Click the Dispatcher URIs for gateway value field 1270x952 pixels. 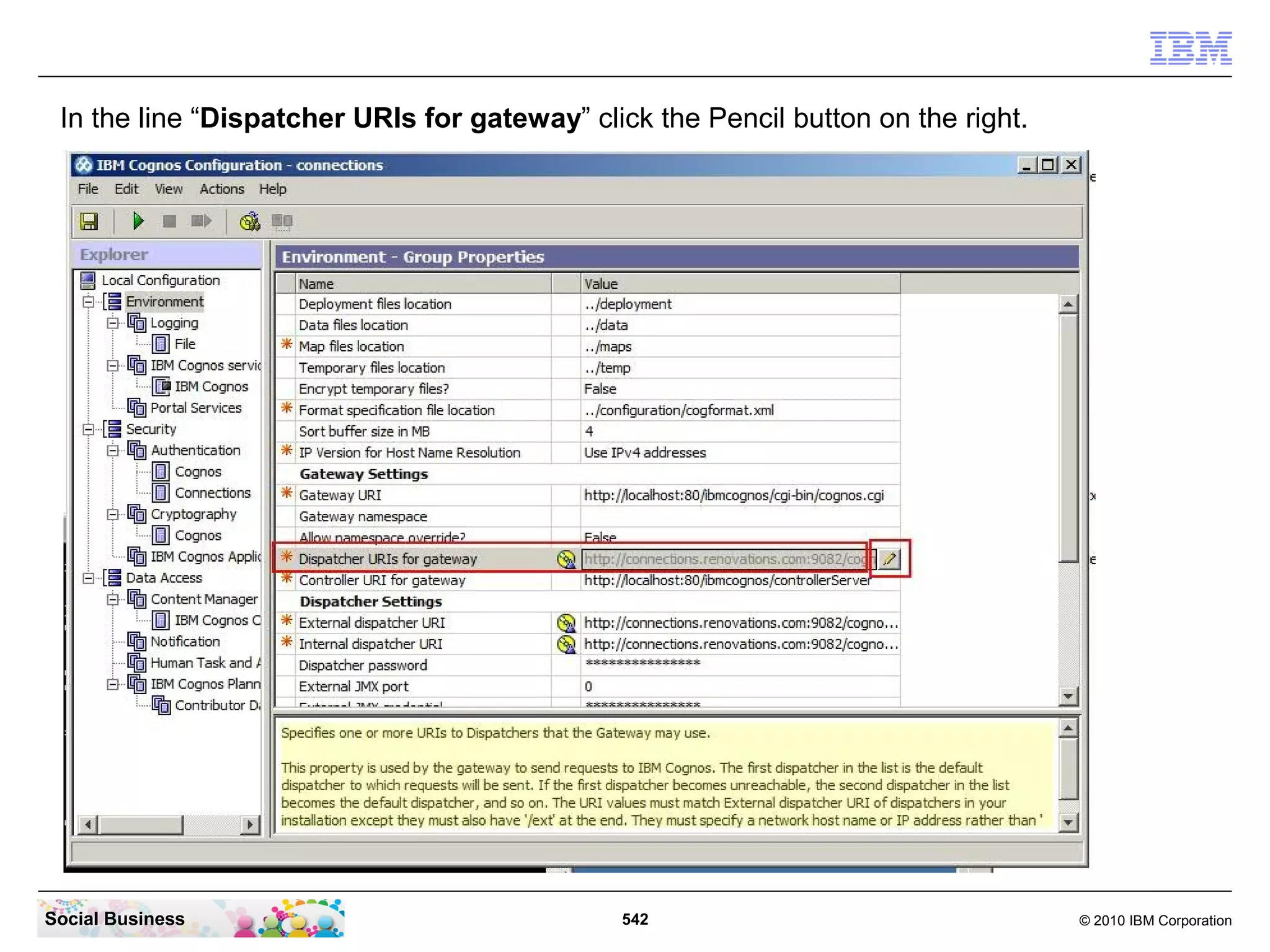click(729, 559)
